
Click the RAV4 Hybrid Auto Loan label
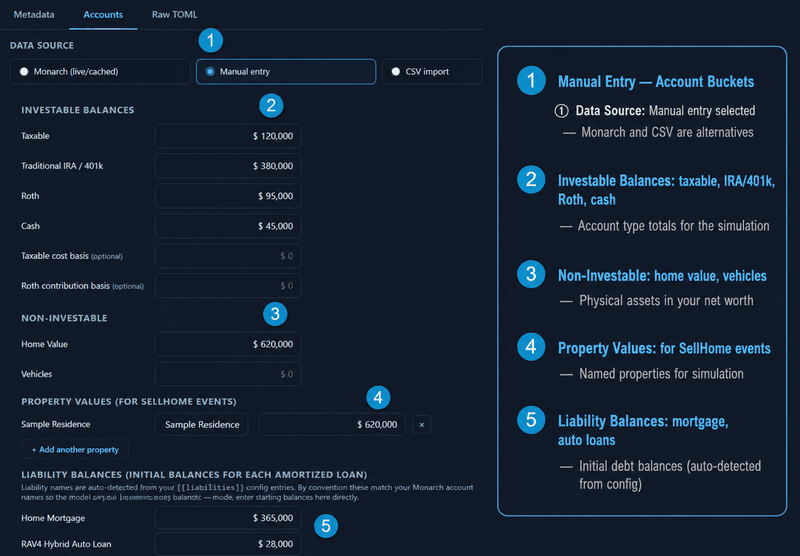coord(66,544)
